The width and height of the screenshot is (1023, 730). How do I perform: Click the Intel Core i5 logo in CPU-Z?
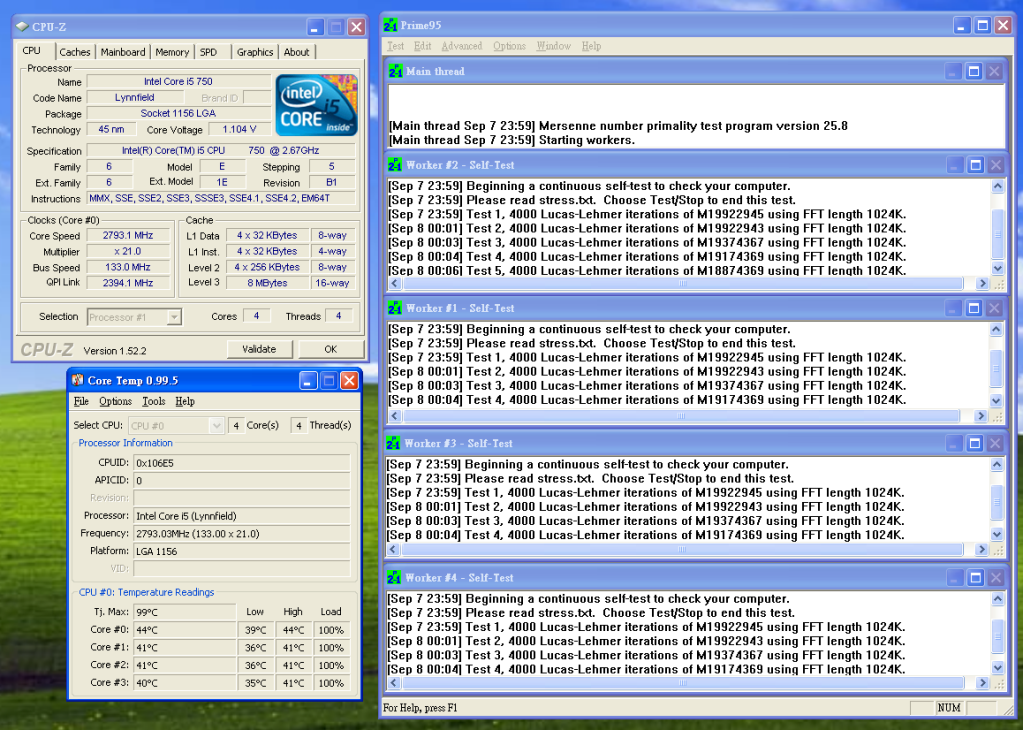[x=316, y=104]
